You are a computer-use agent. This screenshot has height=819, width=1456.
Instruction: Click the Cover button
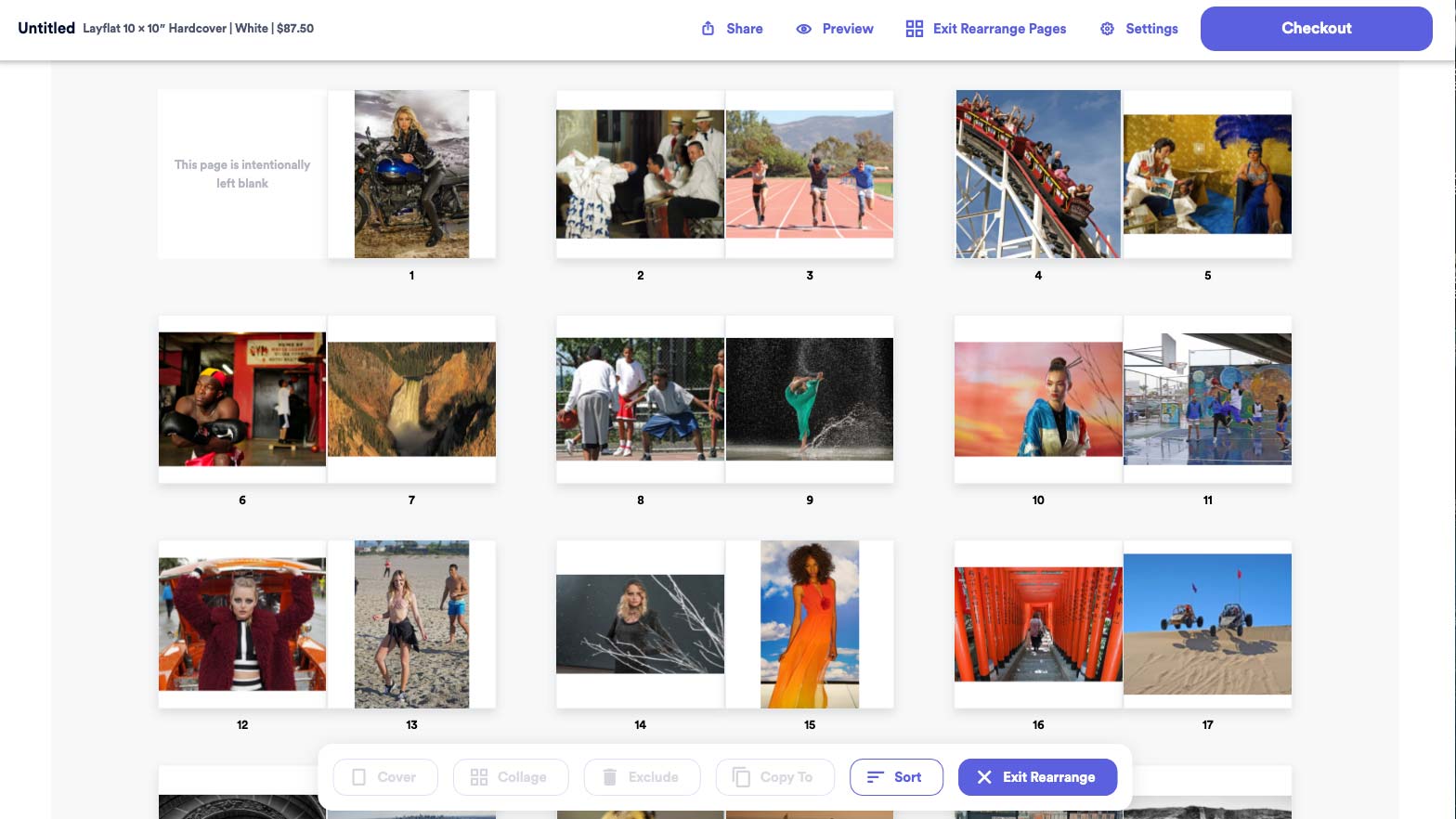(384, 777)
